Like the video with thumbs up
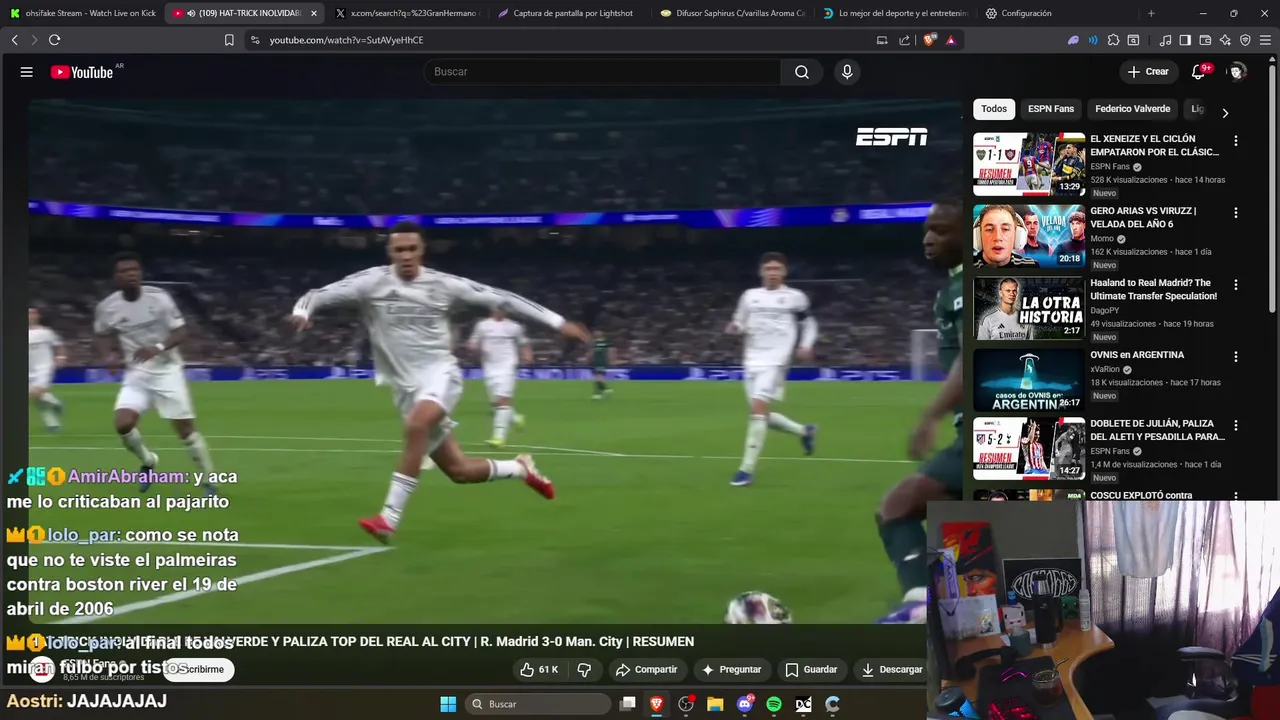The image size is (1280, 720). click(539, 669)
